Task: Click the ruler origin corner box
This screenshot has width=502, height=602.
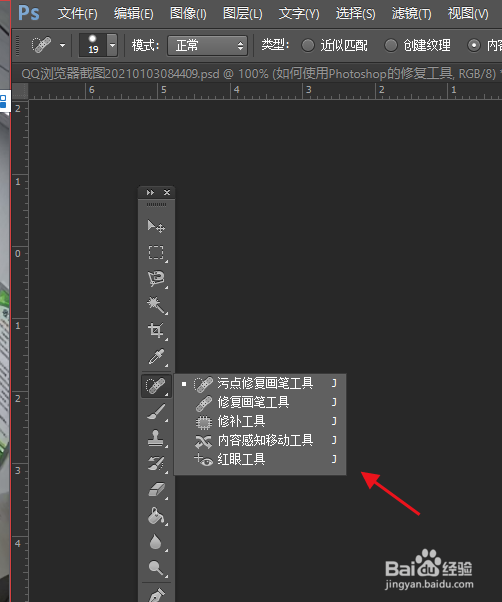Action: pyautogui.click(x=20, y=91)
